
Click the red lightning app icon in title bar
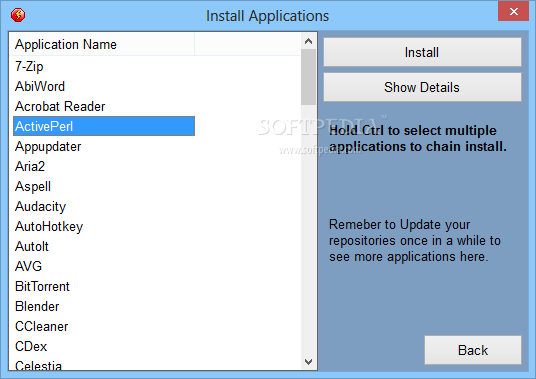[x=18, y=15]
